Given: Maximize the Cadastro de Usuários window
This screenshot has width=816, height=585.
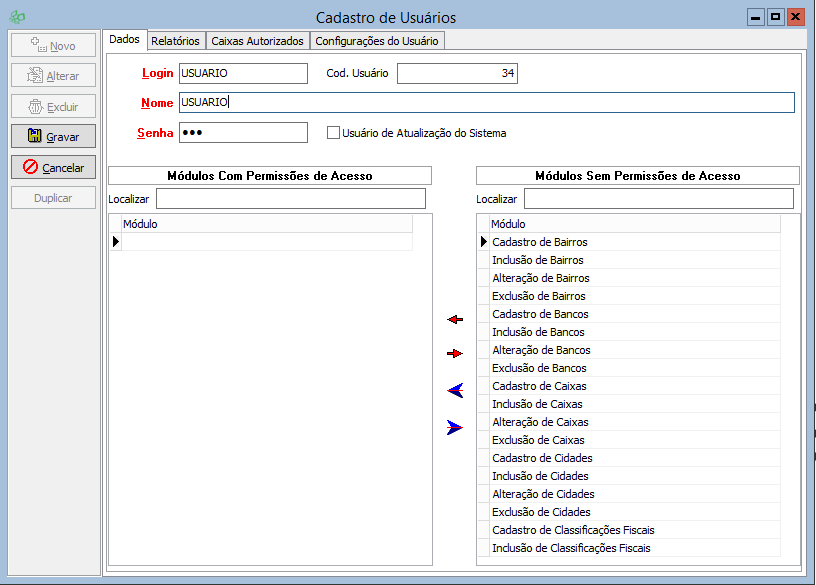Looking at the screenshot, I should [775, 17].
